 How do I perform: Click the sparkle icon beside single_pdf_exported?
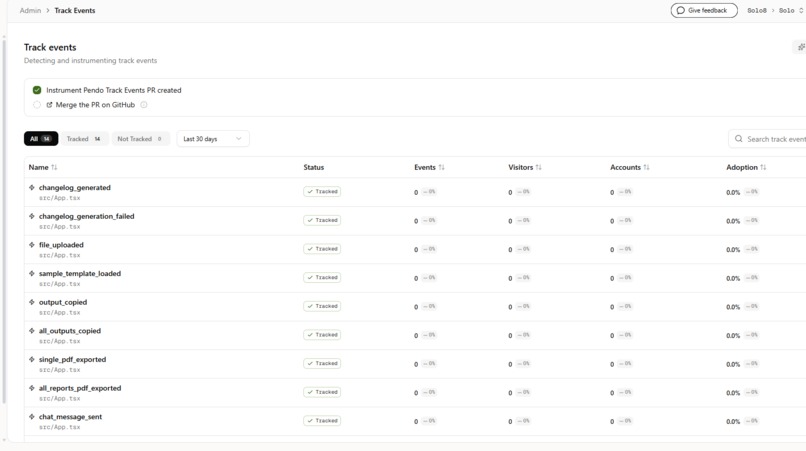(32, 359)
